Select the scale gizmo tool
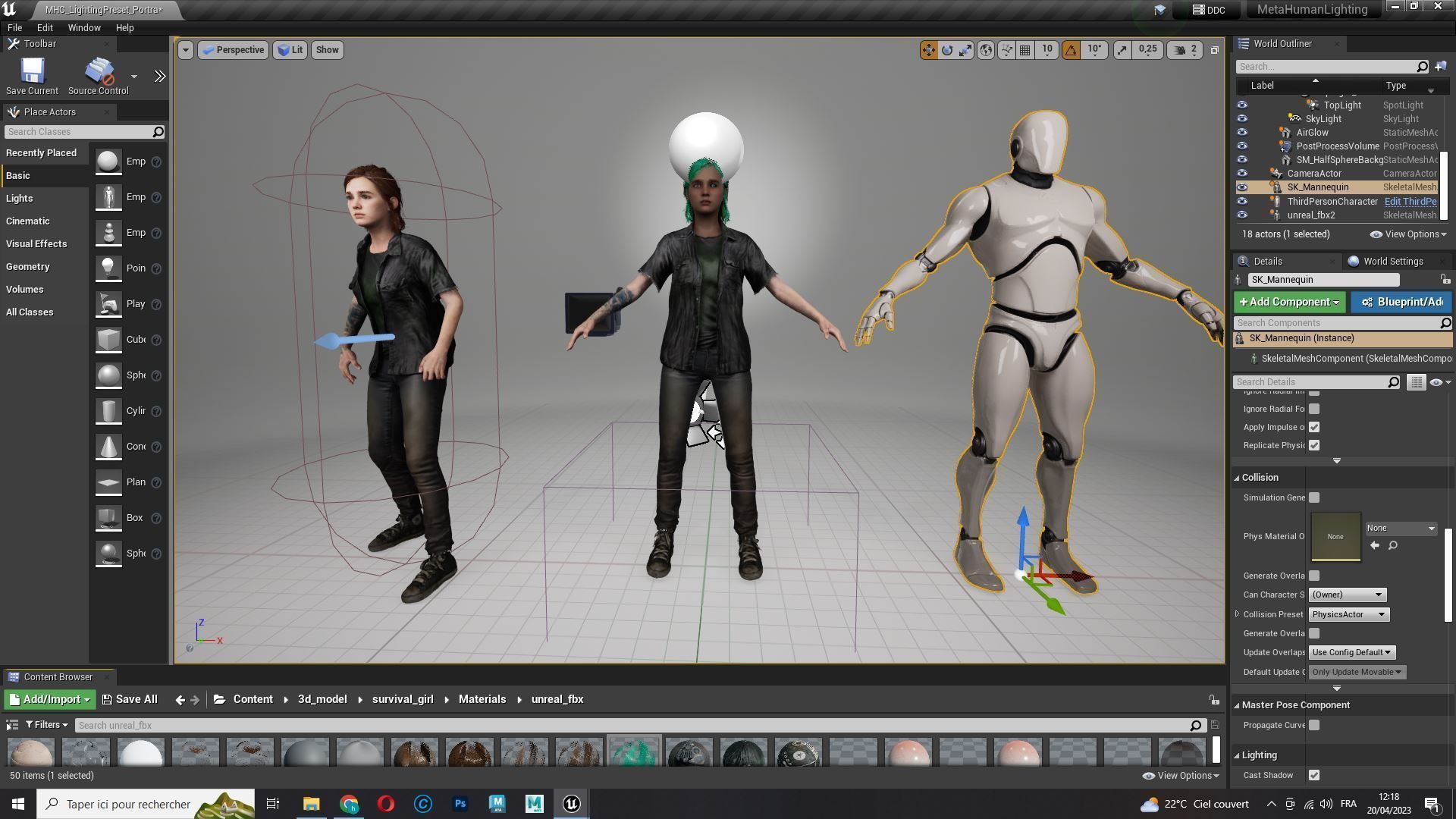Viewport: 1456px width, 819px height. coord(965,50)
